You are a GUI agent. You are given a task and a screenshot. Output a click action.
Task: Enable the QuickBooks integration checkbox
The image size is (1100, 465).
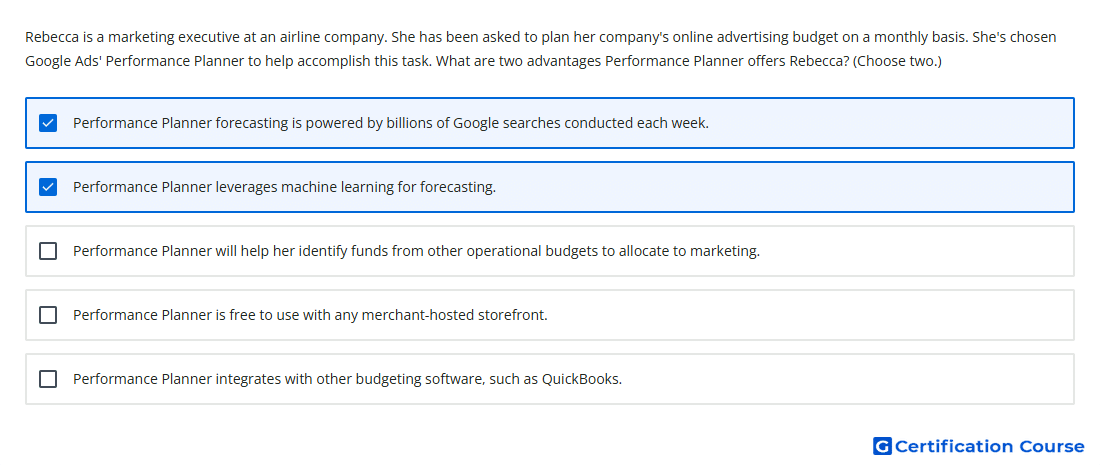click(48, 379)
